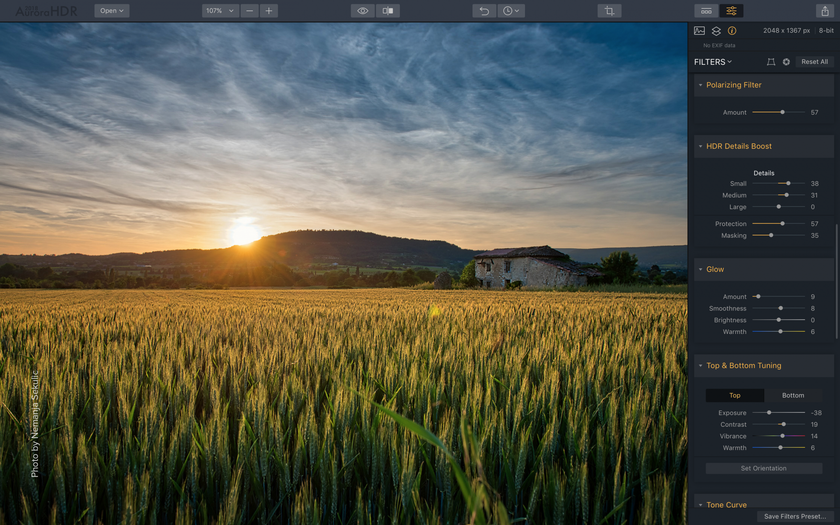Open the Open file dropdown

tap(111, 11)
